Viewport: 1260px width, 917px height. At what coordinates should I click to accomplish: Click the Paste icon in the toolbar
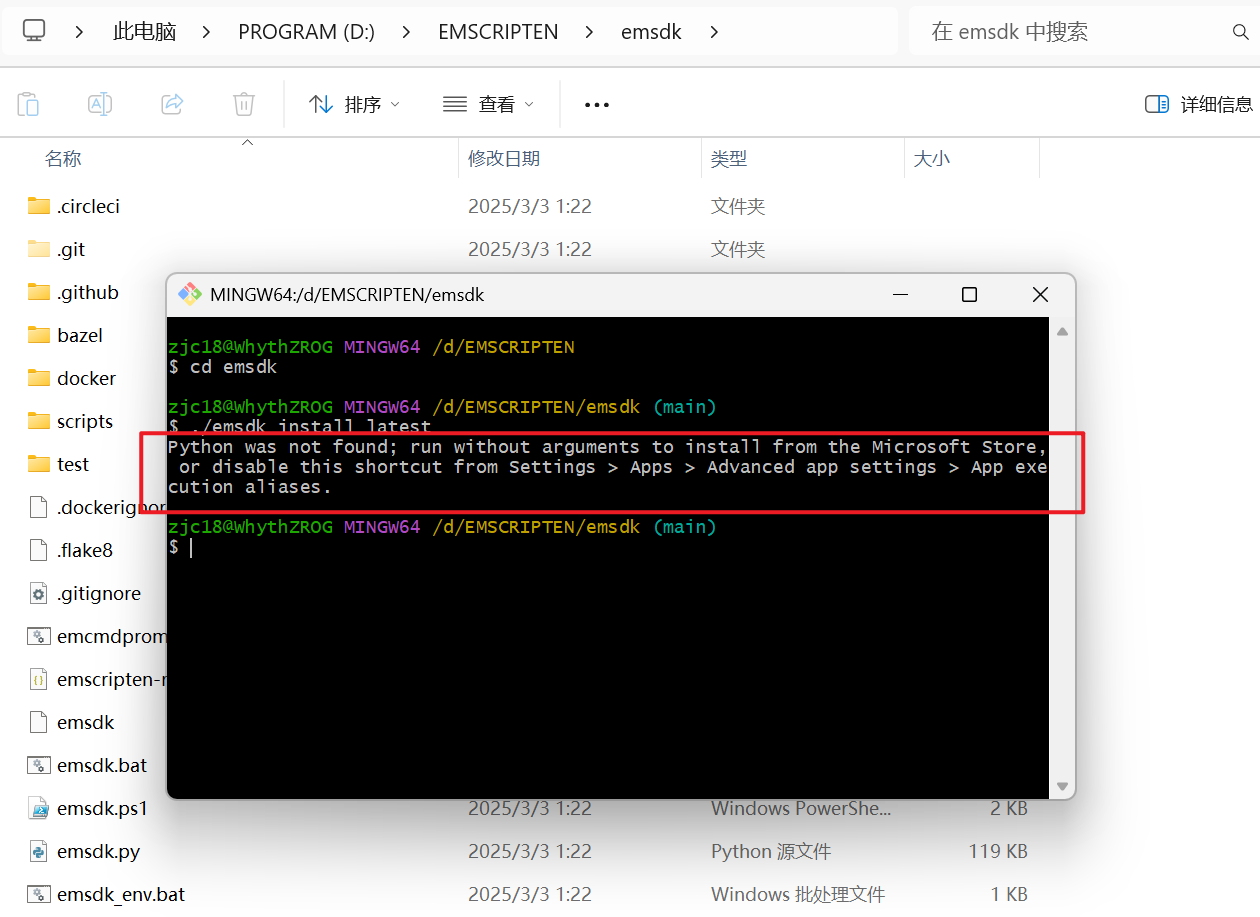click(28, 103)
